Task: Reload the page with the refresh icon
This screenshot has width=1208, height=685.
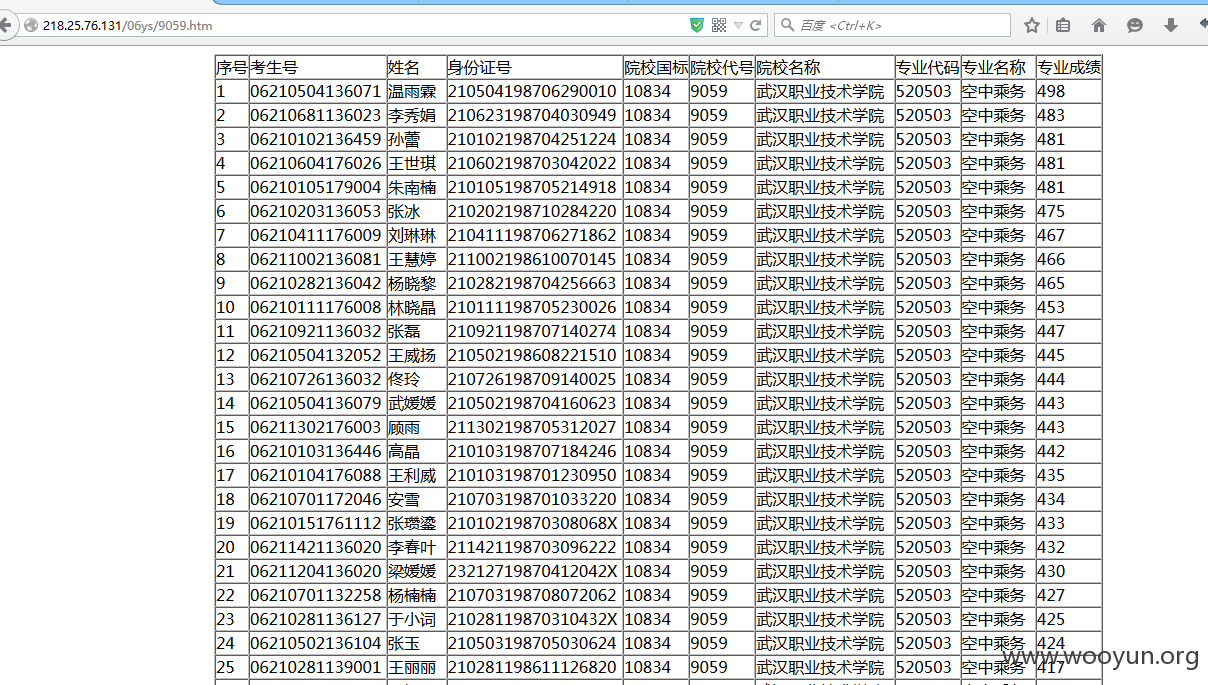Action: [756, 25]
